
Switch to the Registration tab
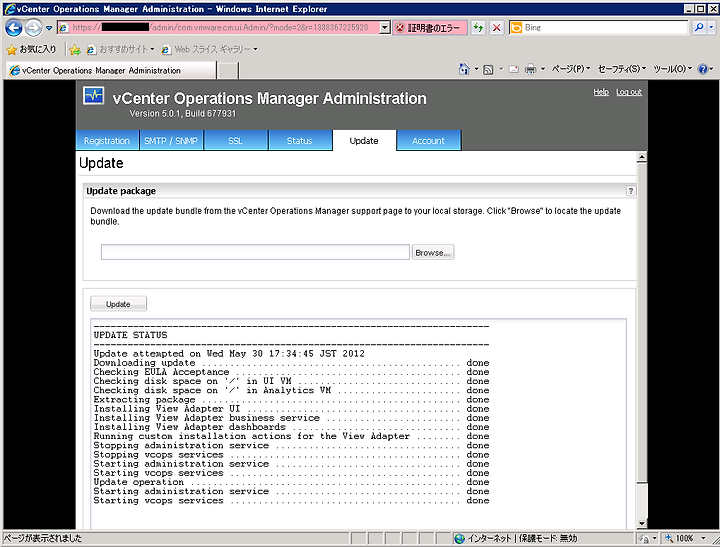(x=107, y=141)
